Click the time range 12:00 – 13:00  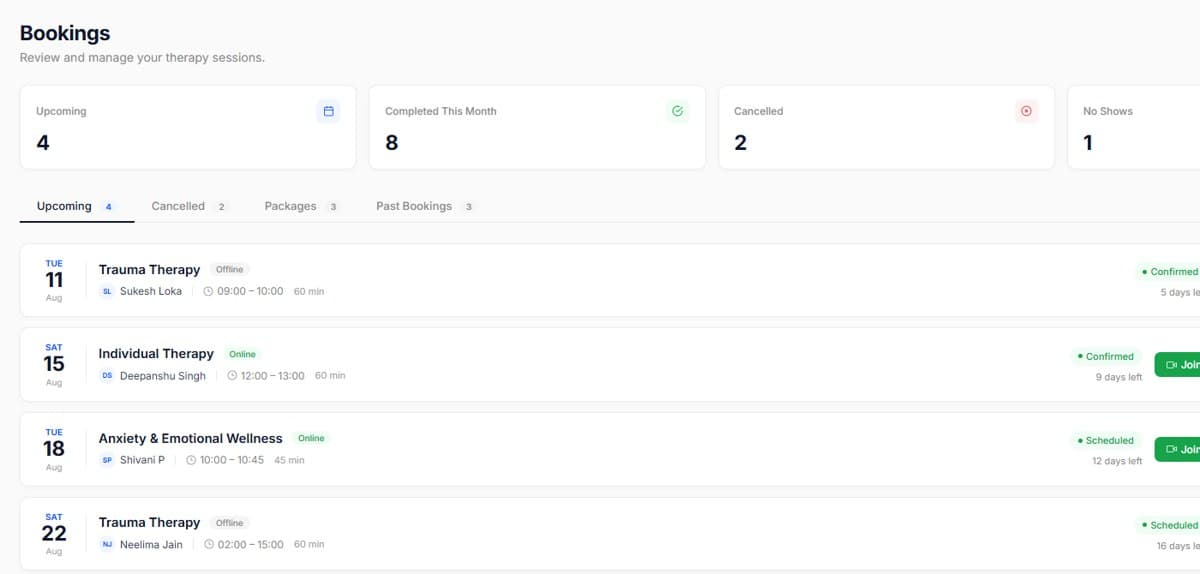click(x=272, y=376)
